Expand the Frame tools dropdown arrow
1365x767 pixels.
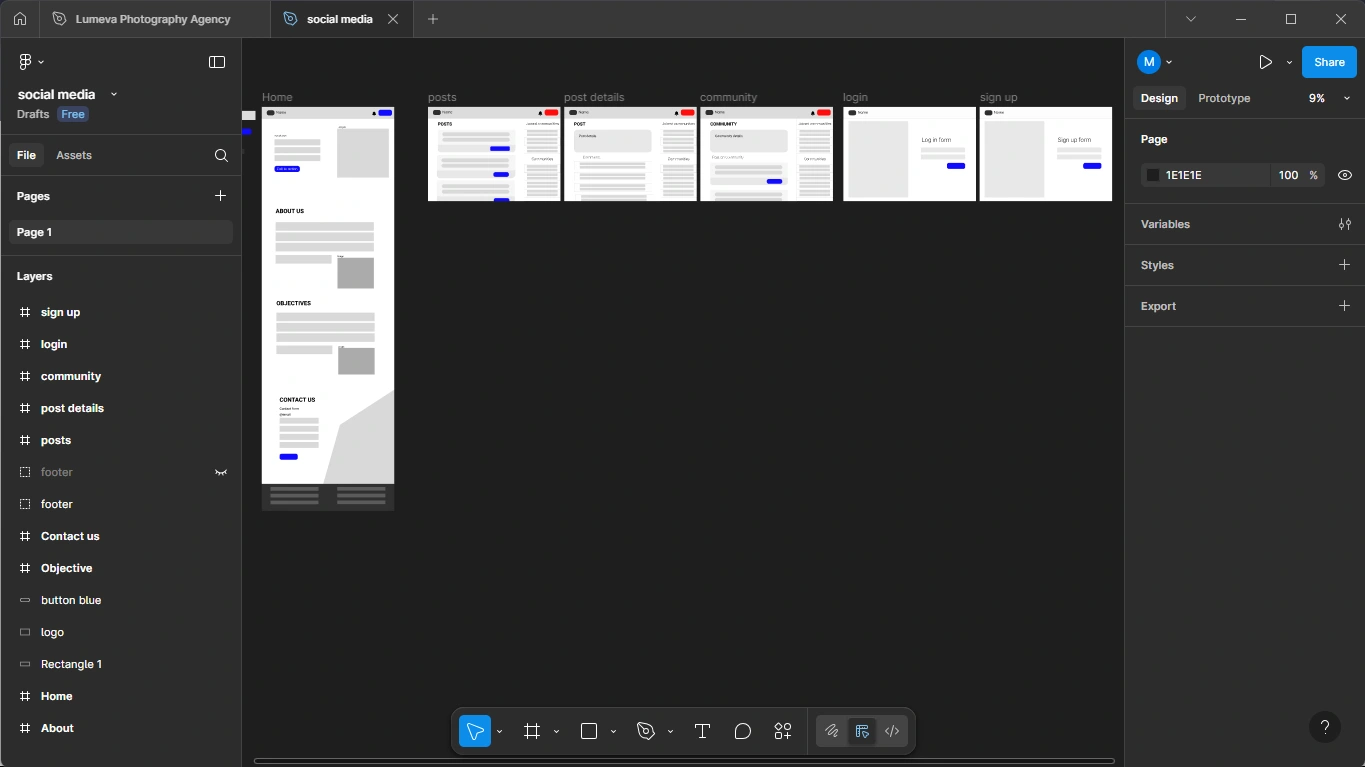pyautogui.click(x=556, y=732)
